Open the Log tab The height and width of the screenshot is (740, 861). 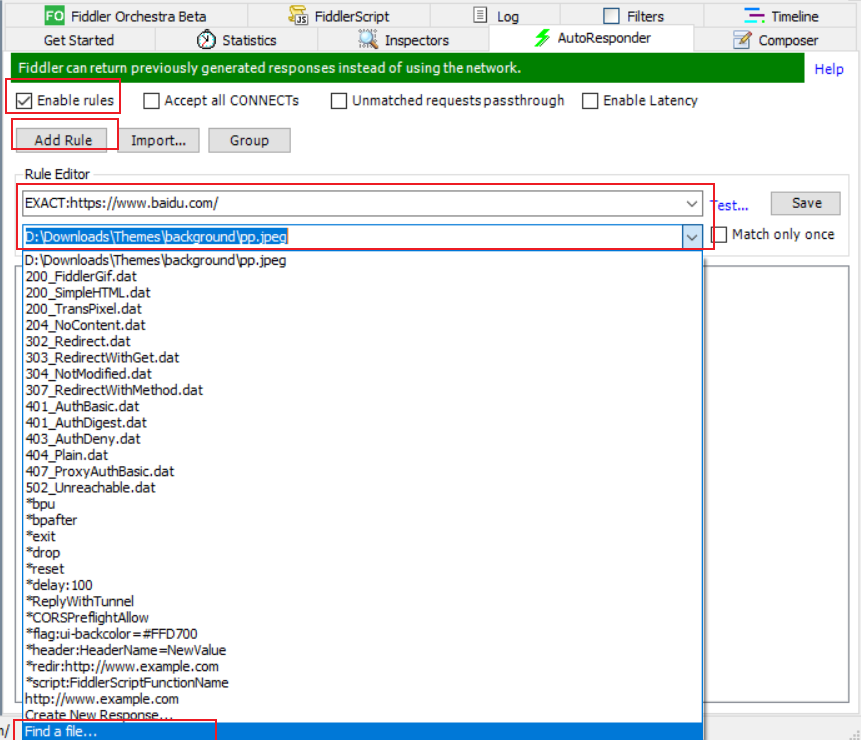tap(495, 16)
